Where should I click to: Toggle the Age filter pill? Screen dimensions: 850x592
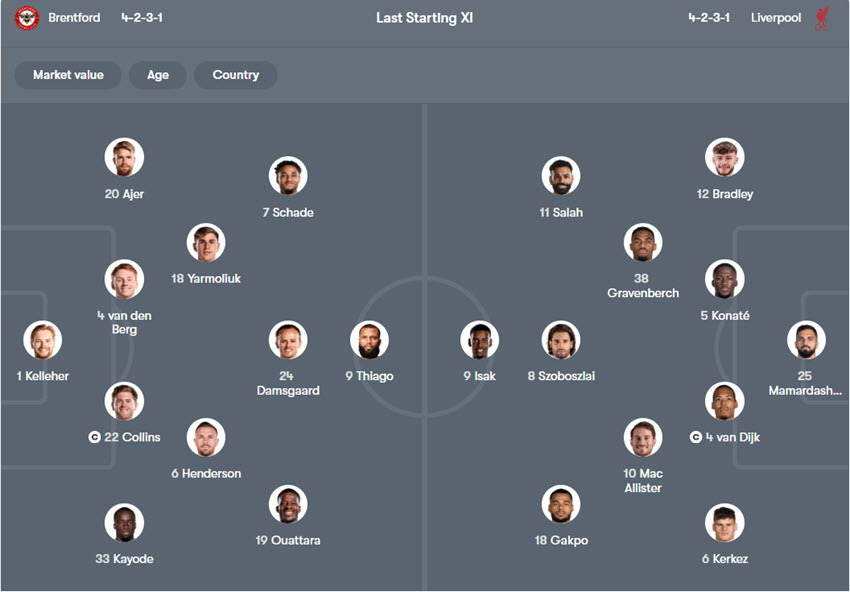click(x=158, y=75)
